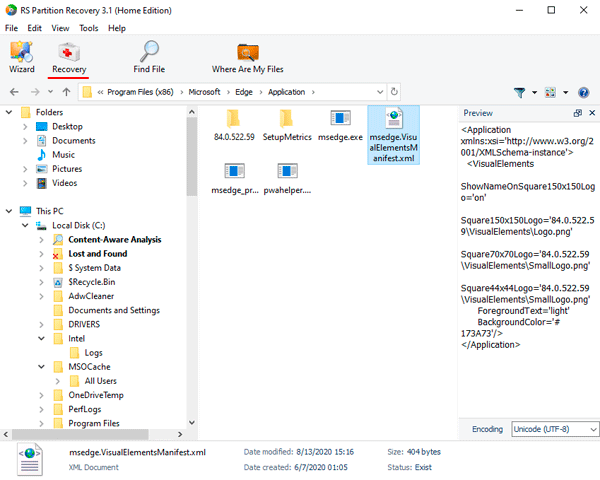Expand the Pictures tree node
This screenshot has width=600, height=480.
click(x=25, y=169)
